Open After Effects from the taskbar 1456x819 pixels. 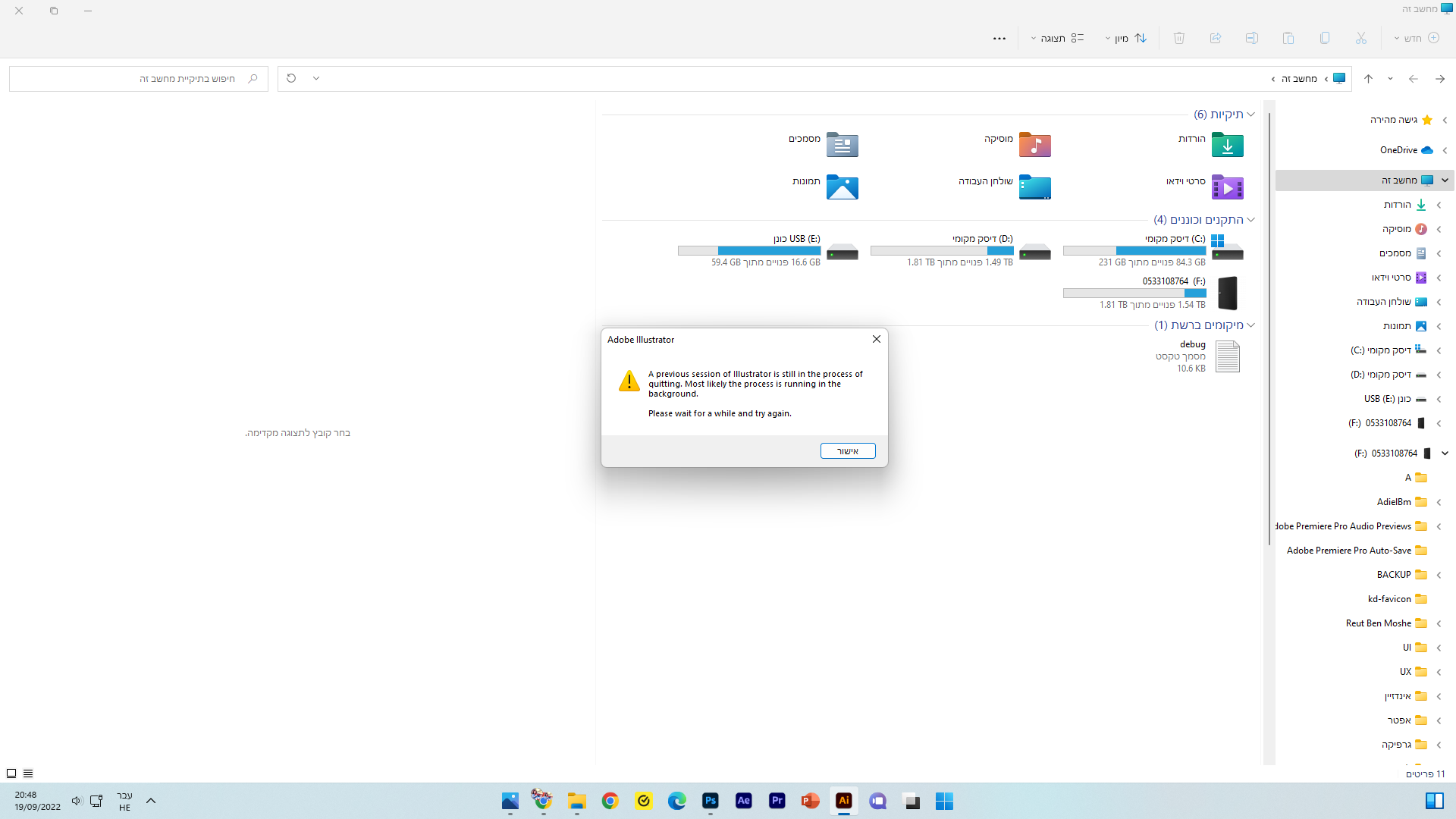[x=743, y=801]
